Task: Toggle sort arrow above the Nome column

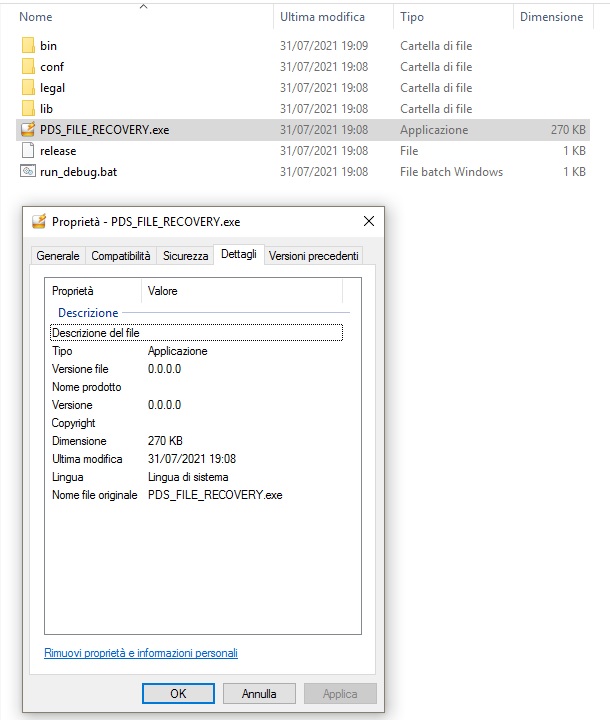Action: coord(143,6)
